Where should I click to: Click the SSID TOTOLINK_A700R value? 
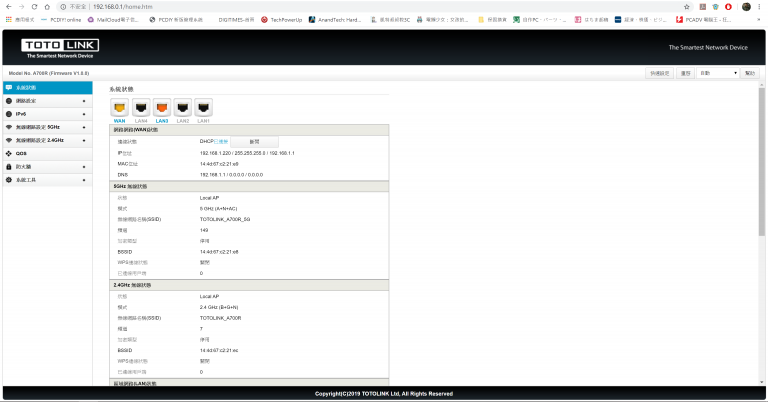[x=220, y=318]
